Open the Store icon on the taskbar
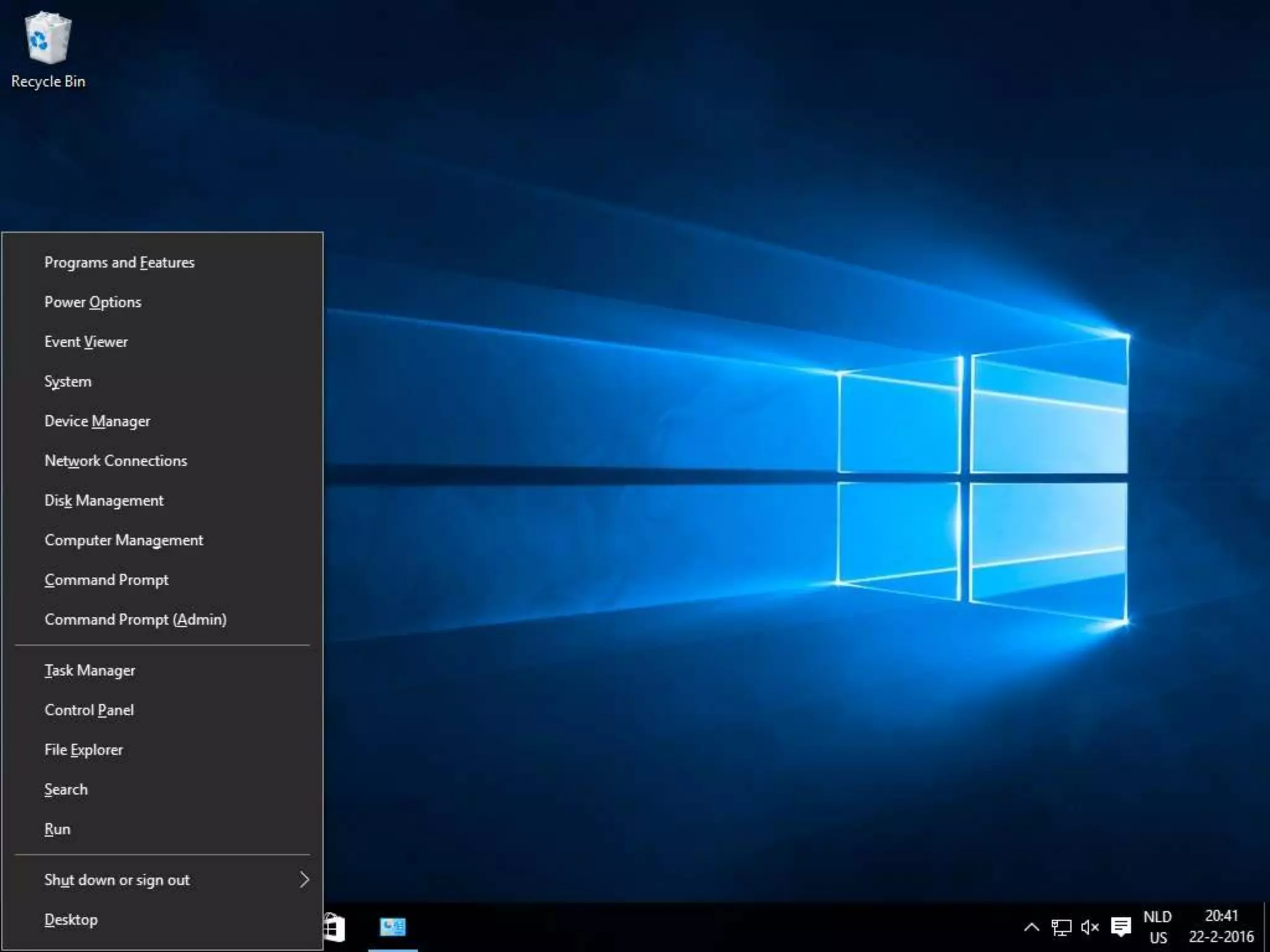Viewport: 1270px width, 952px height. coord(334,927)
